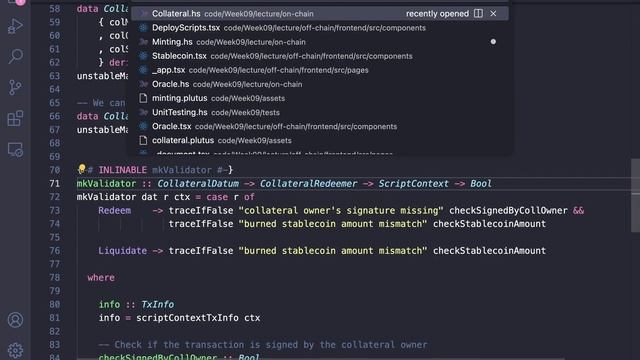This screenshot has height=360, width=640.
Task: Click checkSignedByCollOwner on line 73
Action: pos(508,211)
